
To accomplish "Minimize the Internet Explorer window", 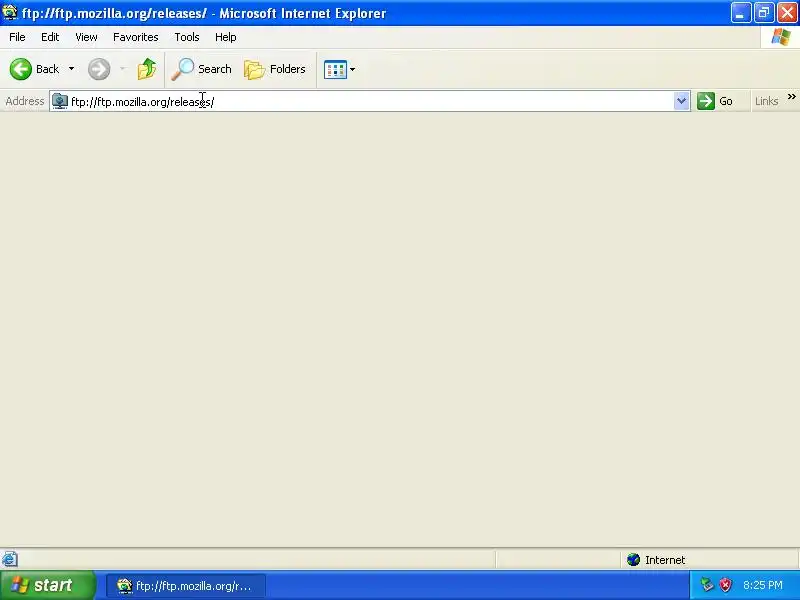I will point(741,13).
